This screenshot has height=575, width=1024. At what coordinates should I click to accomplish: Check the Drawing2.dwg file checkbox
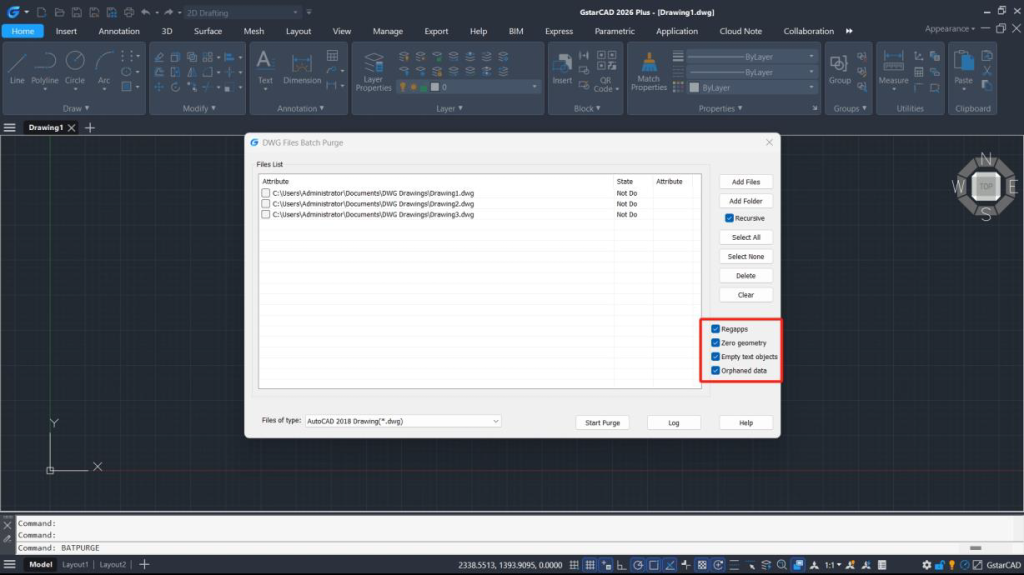(x=266, y=204)
